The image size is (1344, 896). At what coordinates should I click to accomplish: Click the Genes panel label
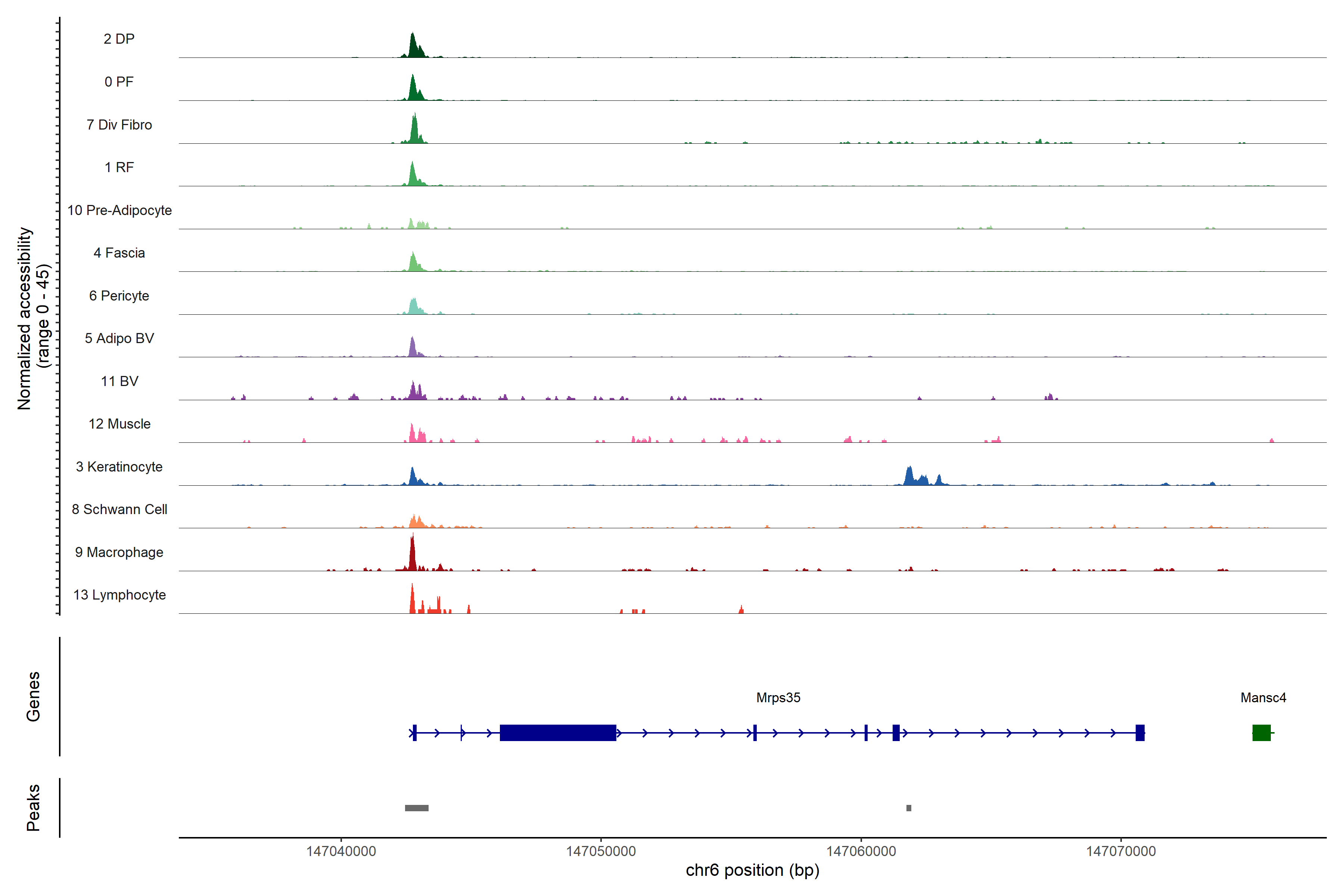(x=33, y=697)
